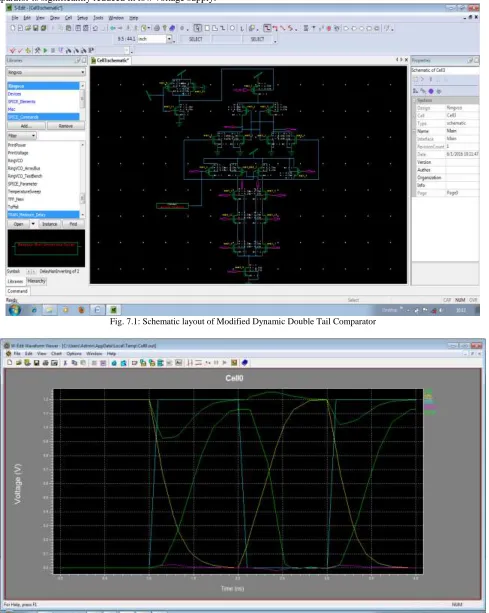Viewport: 489px width, 613px height.
Task: Click Copy icon in W-Edit toolbar
Action: 74,363
